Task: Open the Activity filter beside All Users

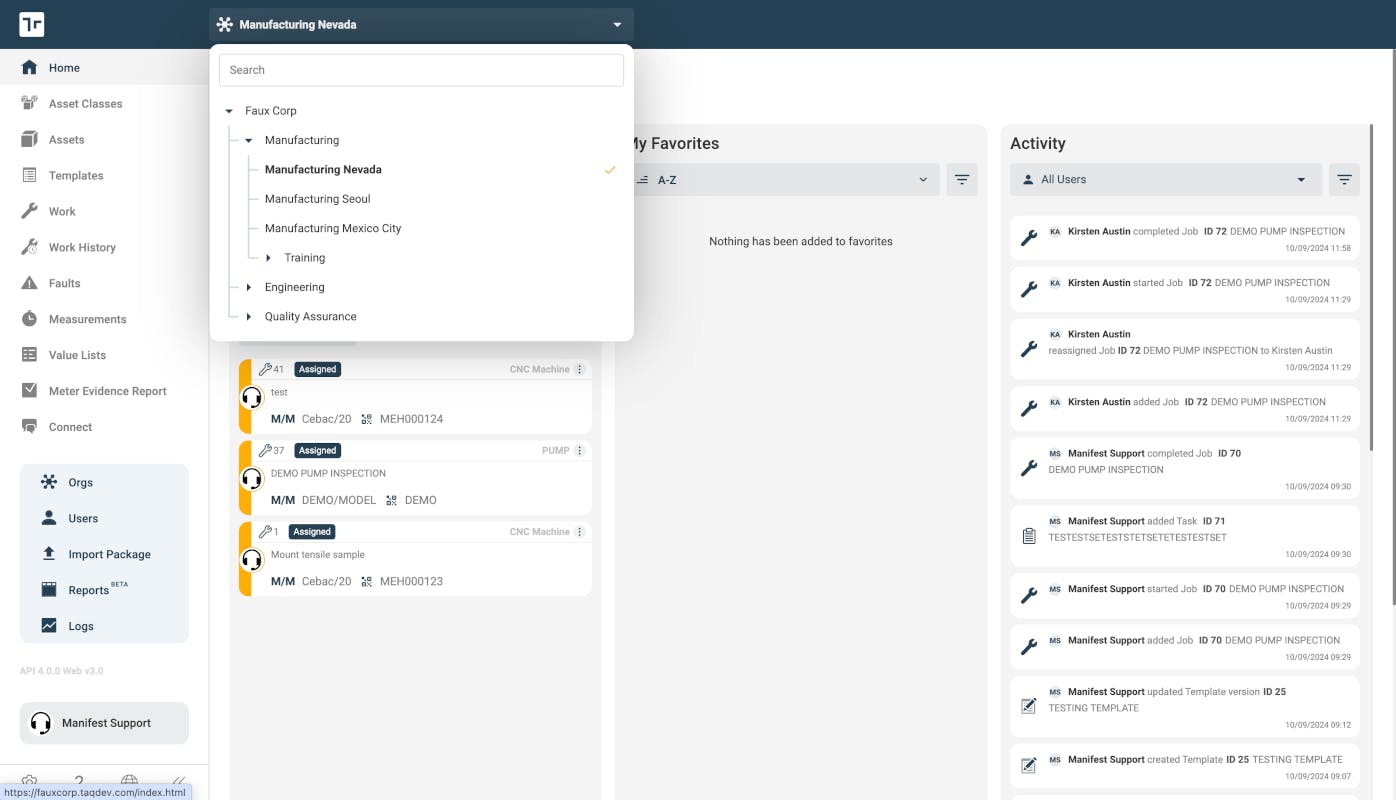Action: pyautogui.click(x=1344, y=179)
